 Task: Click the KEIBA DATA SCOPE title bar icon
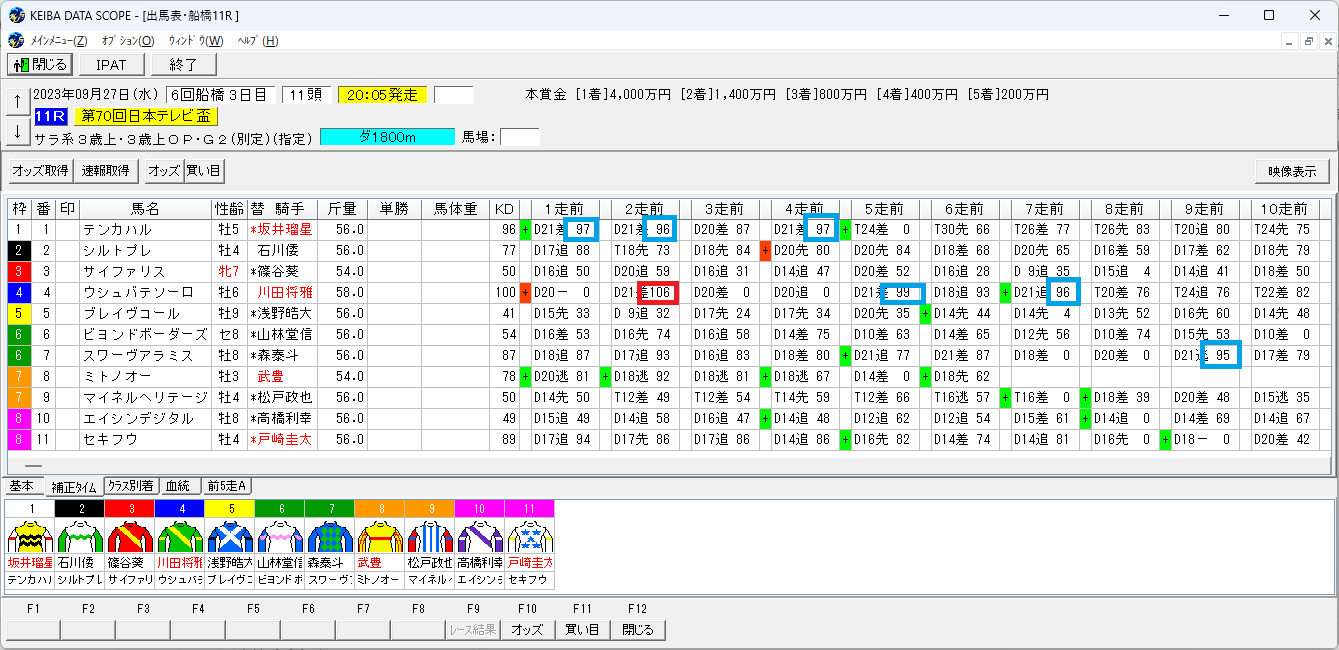17,15
